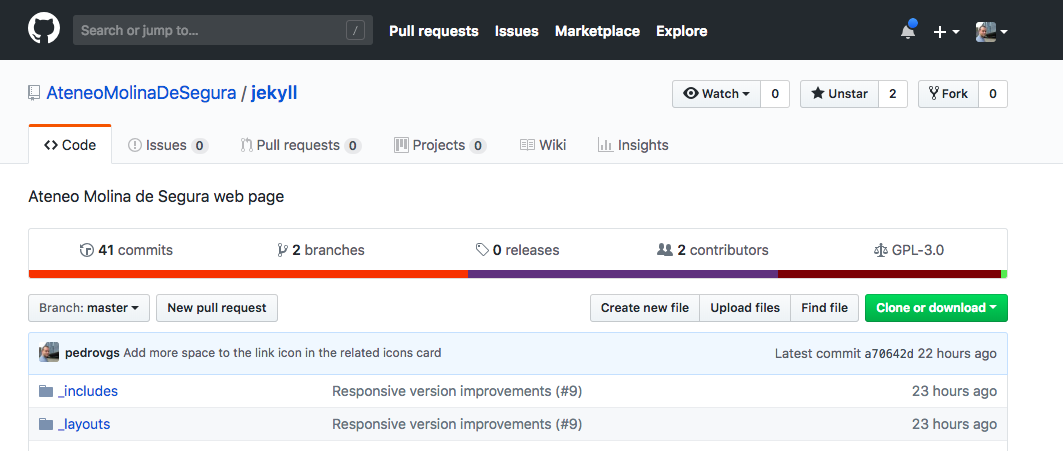Click the _includes folder icon
This screenshot has height=451, width=1063.
coord(45,391)
